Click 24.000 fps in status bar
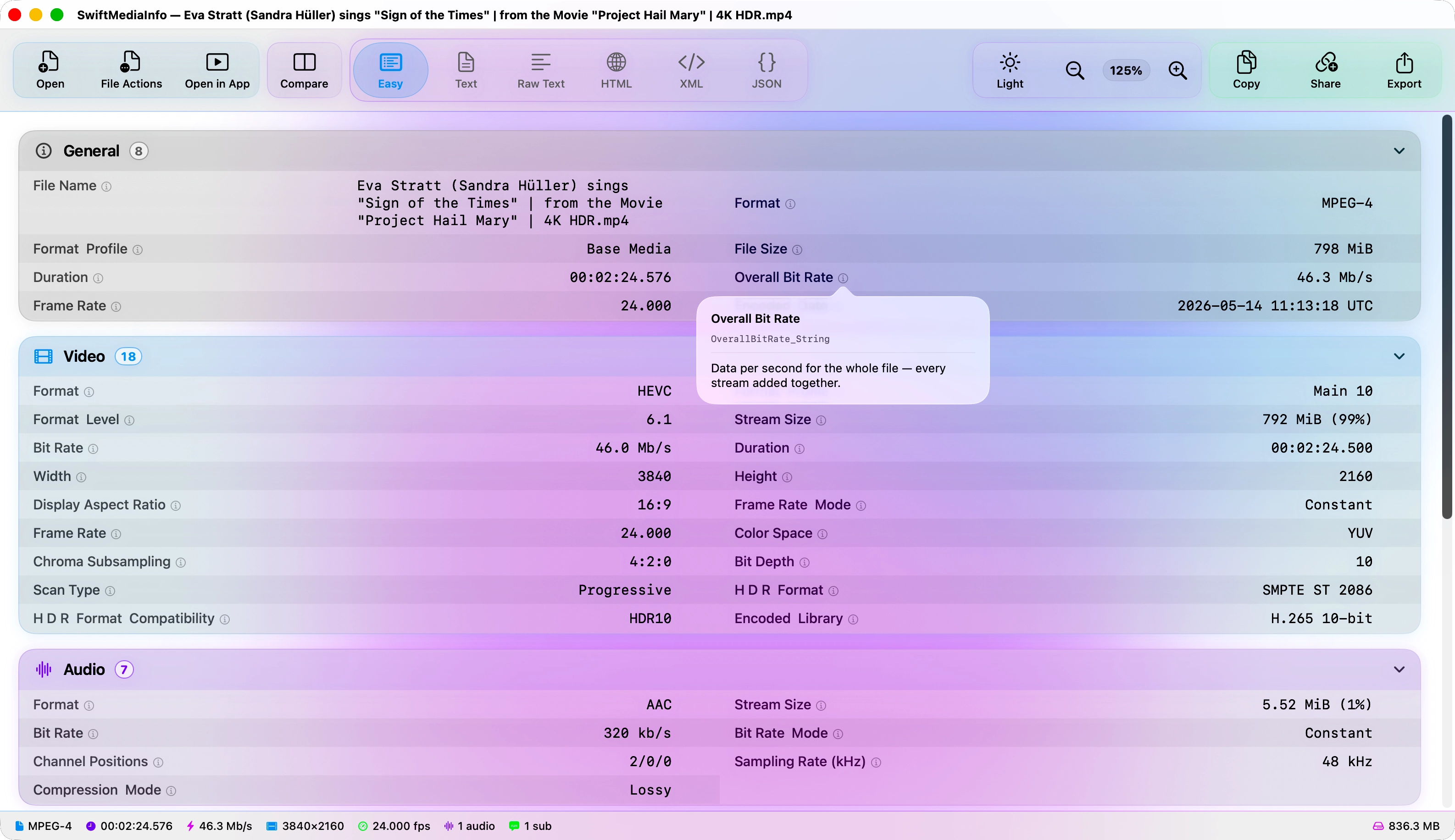The height and width of the screenshot is (840, 1455). pyautogui.click(x=394, y=826)
